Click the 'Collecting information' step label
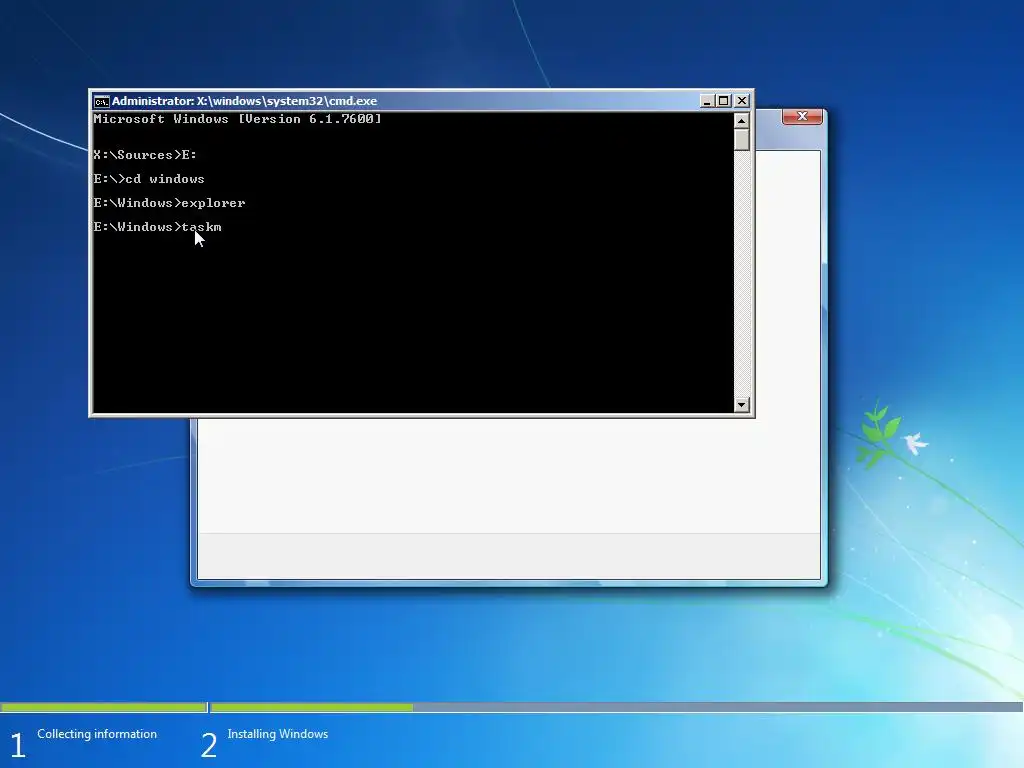Image resolution: width=1024 pixels, height=768 pixels. 97,734
